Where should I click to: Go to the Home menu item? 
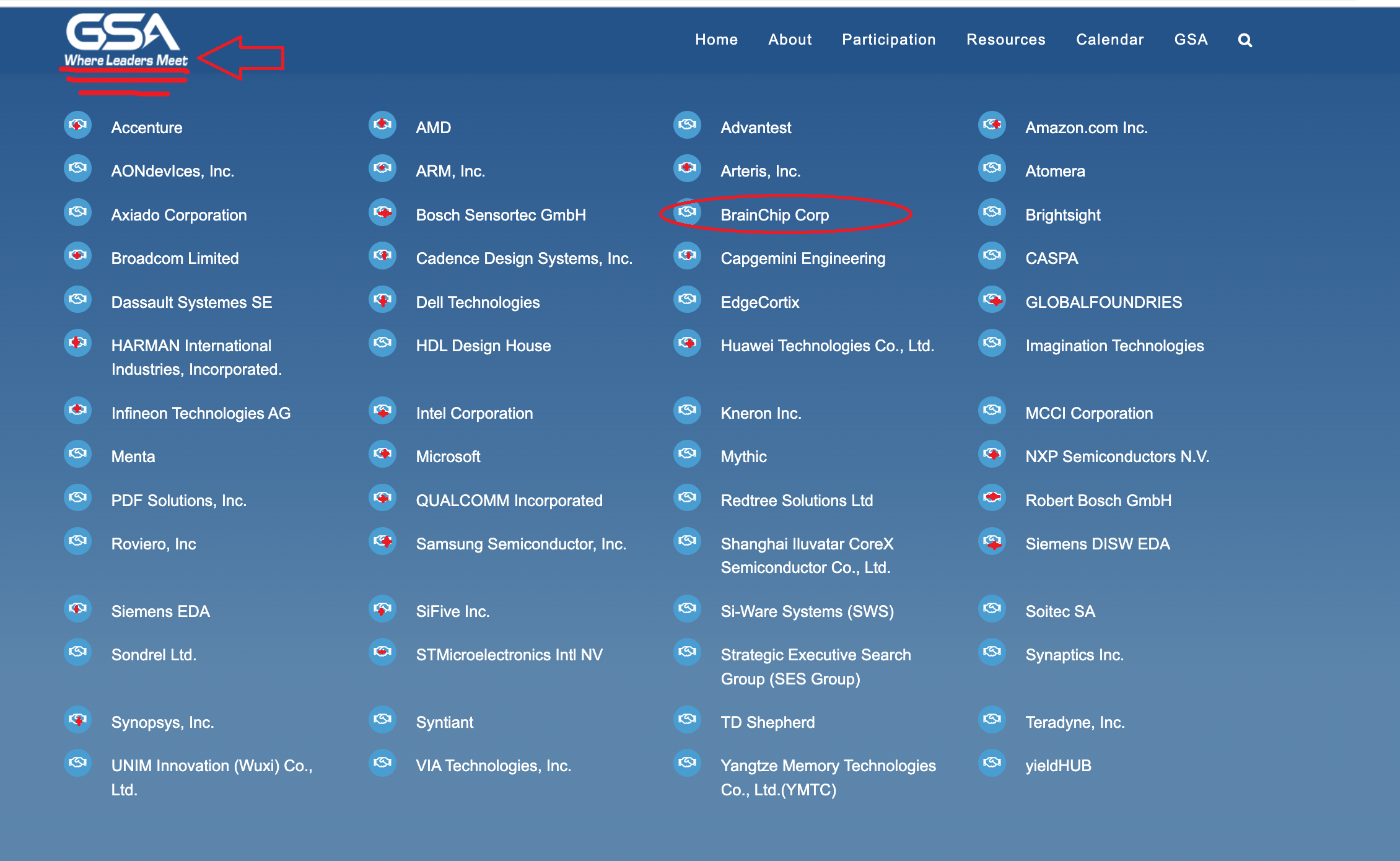[x=716, y=40]
